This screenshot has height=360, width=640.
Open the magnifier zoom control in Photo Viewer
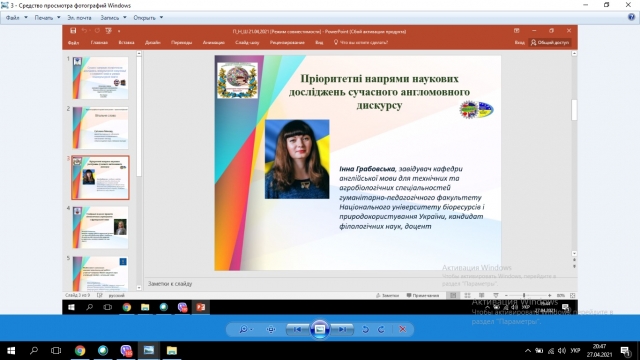(245, 329)
